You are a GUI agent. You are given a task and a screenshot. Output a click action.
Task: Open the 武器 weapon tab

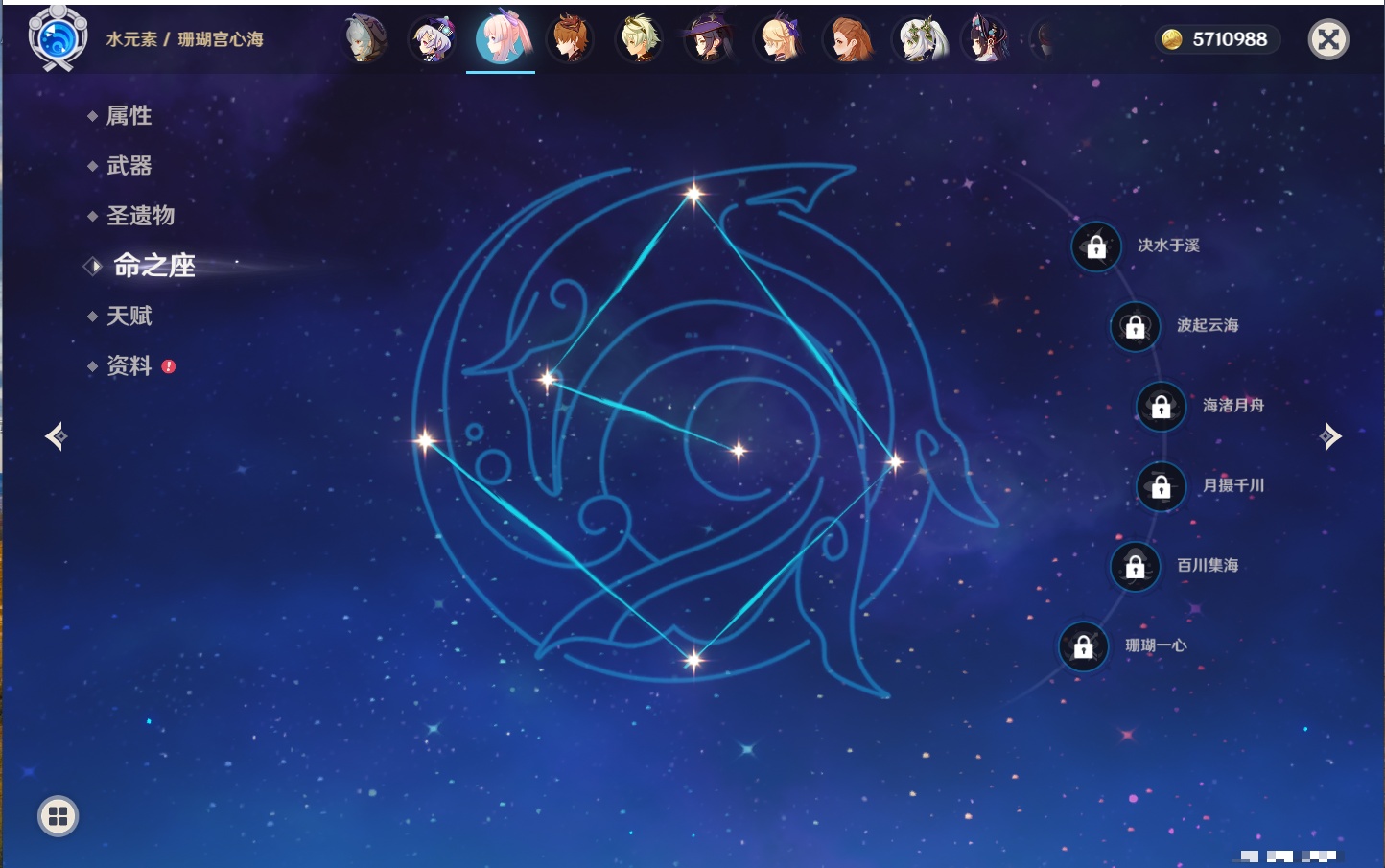pyautogui.click(x=129, y=166)
